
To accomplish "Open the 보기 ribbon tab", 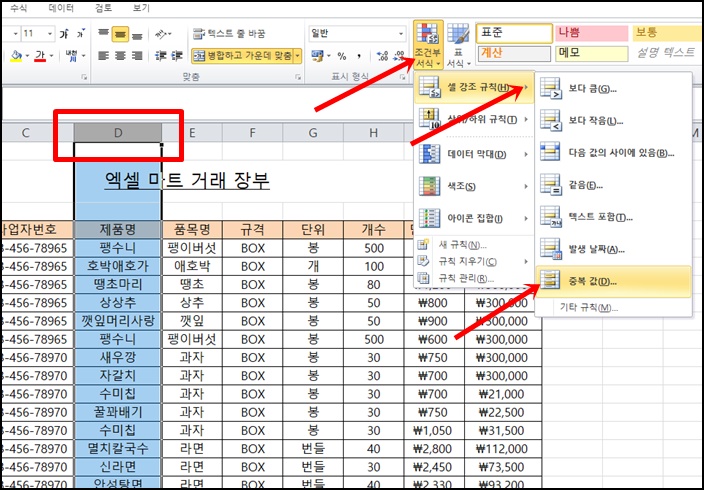I will [x=141, y=8].
